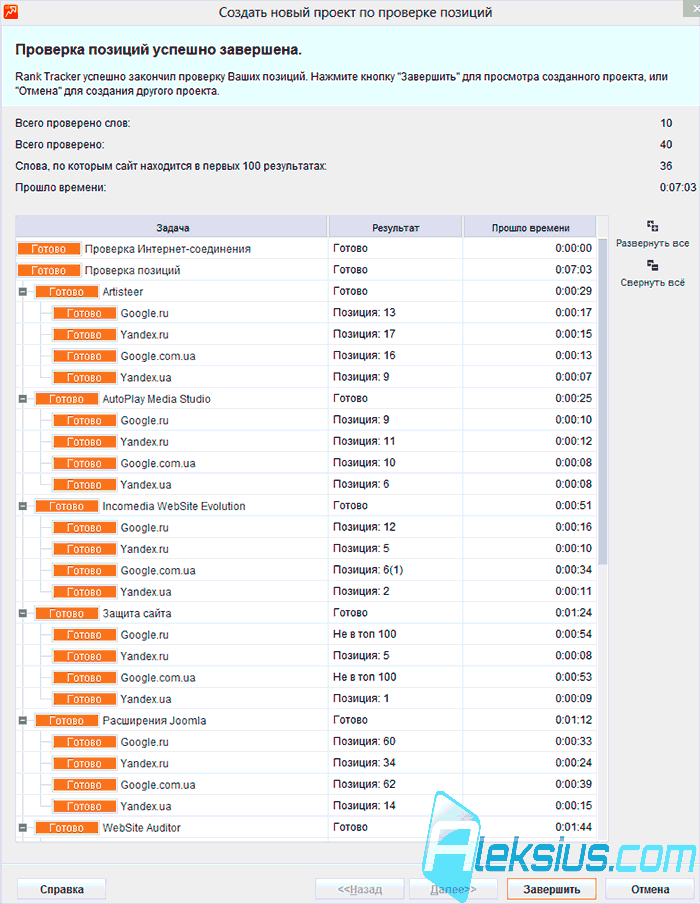The image size is (700, 904).
Task: Click the Завершить button
Action: point(552,889)
